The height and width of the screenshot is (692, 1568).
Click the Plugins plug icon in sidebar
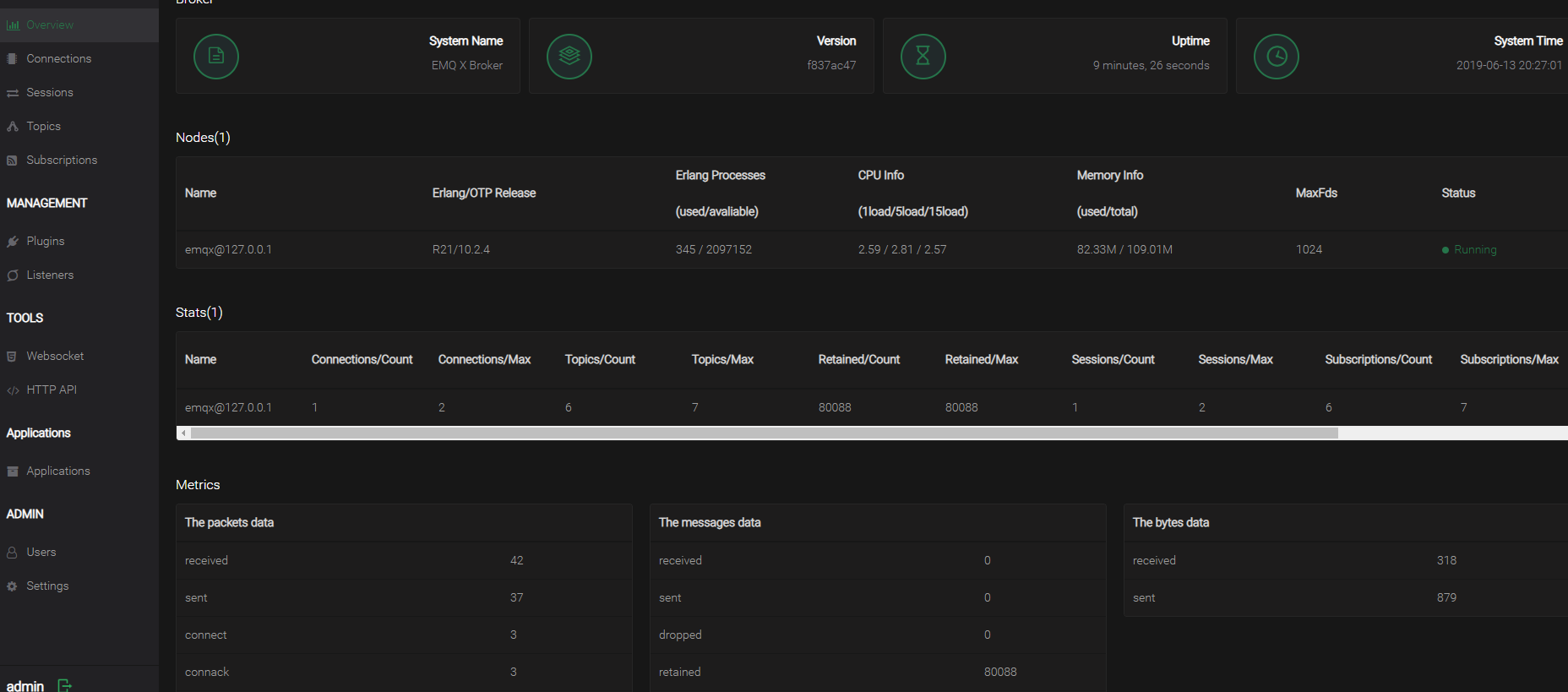coord(13,242)
